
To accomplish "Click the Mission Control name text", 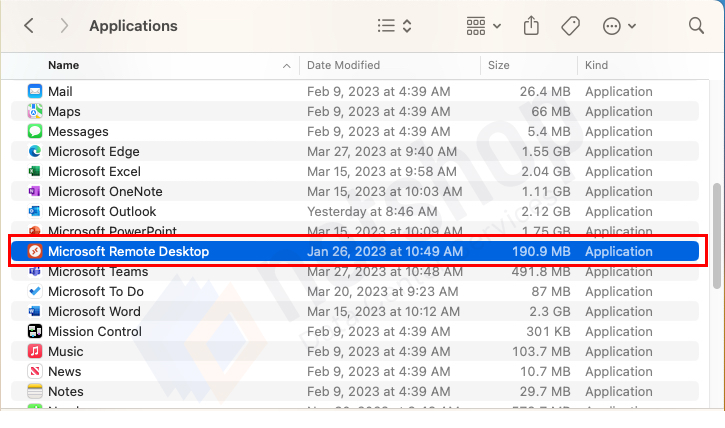I will 95,331.
